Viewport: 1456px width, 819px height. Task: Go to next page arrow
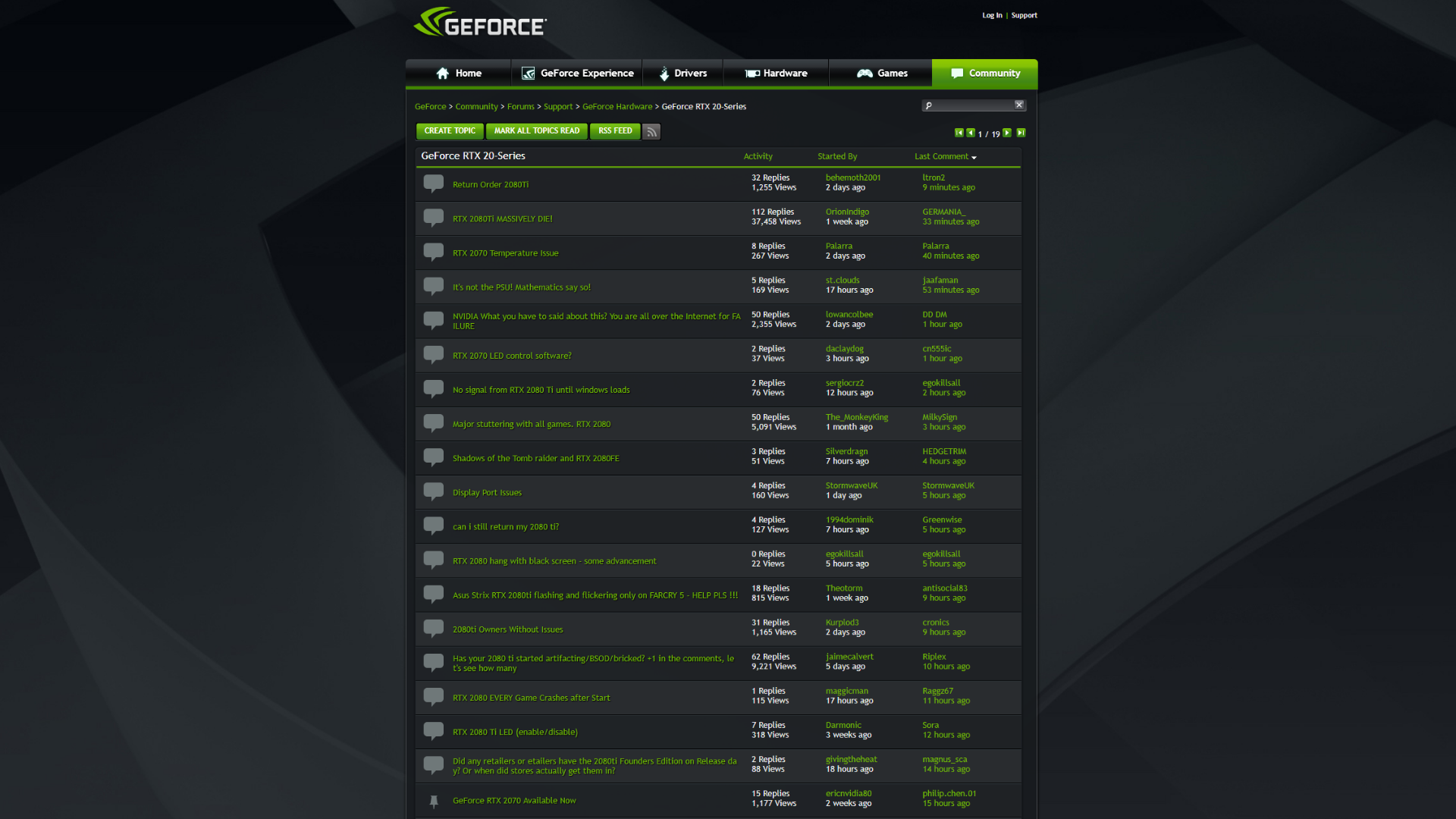click(1007, 133)
